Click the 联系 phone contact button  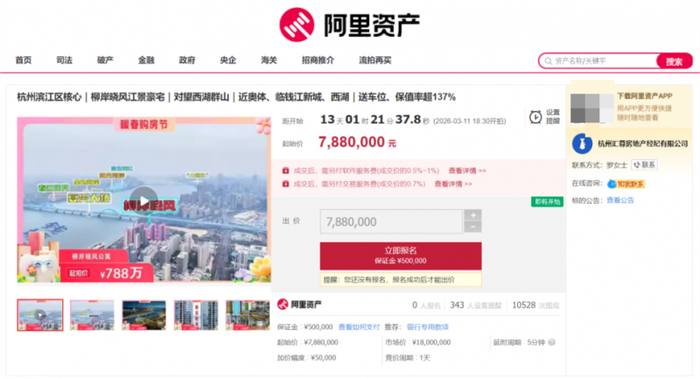pyautogui.click(x=644, y=165)
